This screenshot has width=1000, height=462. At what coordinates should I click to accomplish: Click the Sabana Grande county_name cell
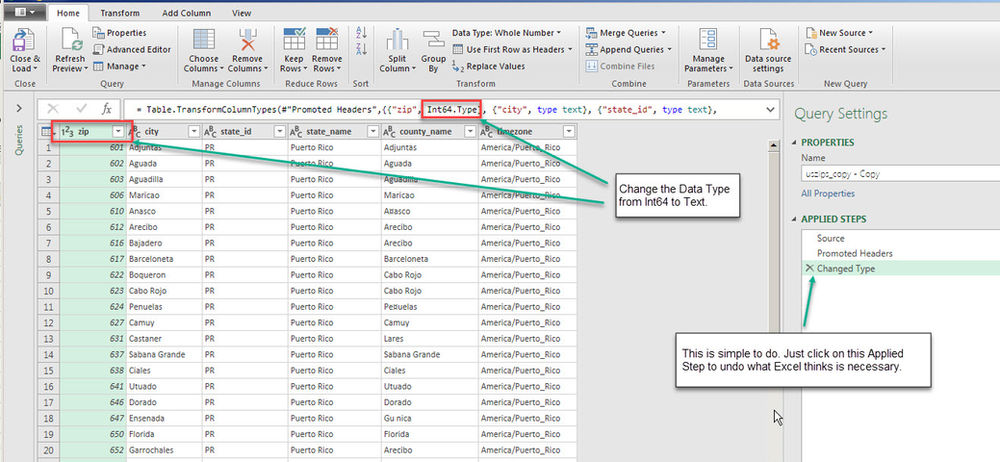429,354
